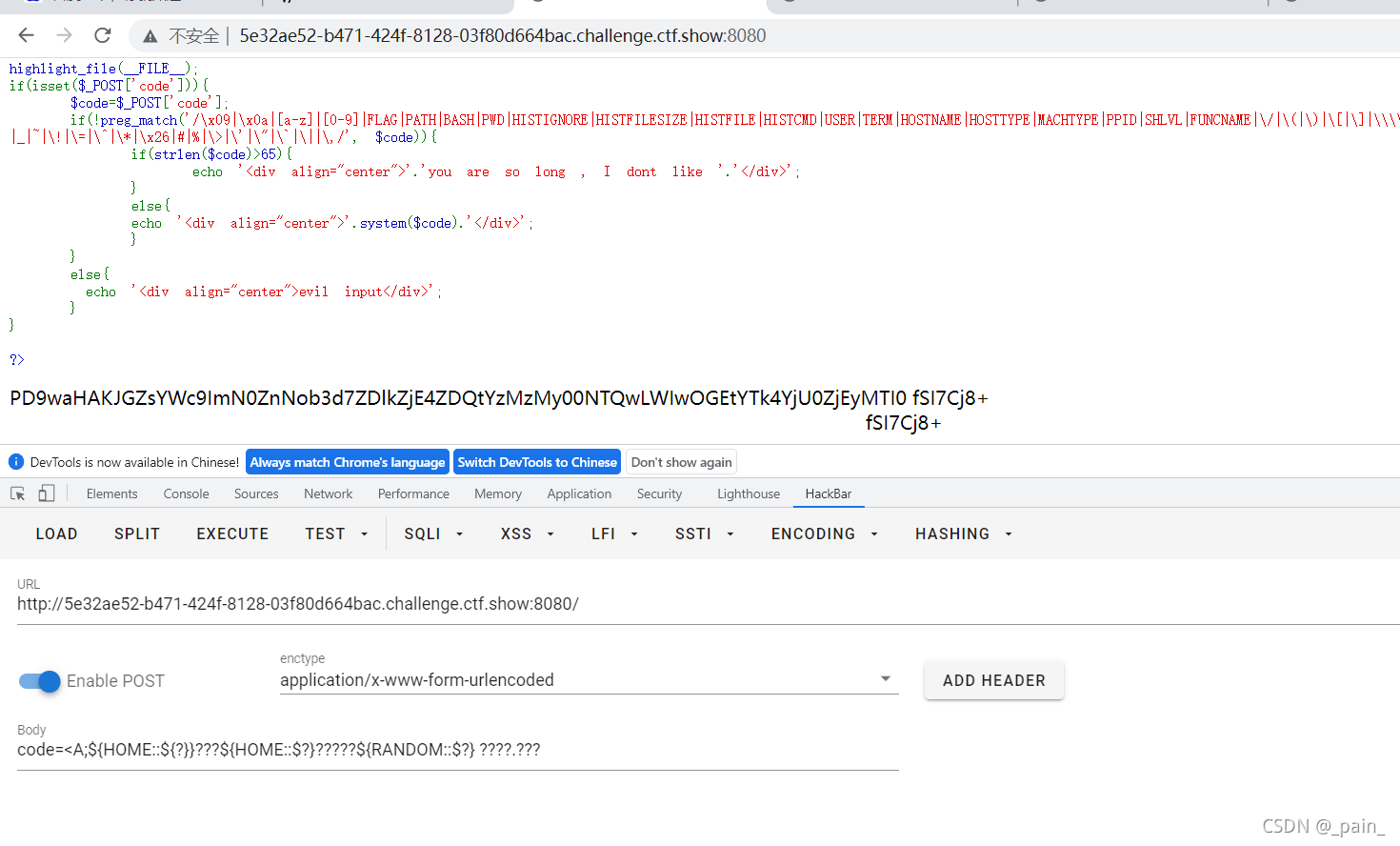Expand the ENCODING dropdown menu

click(x=824, y=534)
